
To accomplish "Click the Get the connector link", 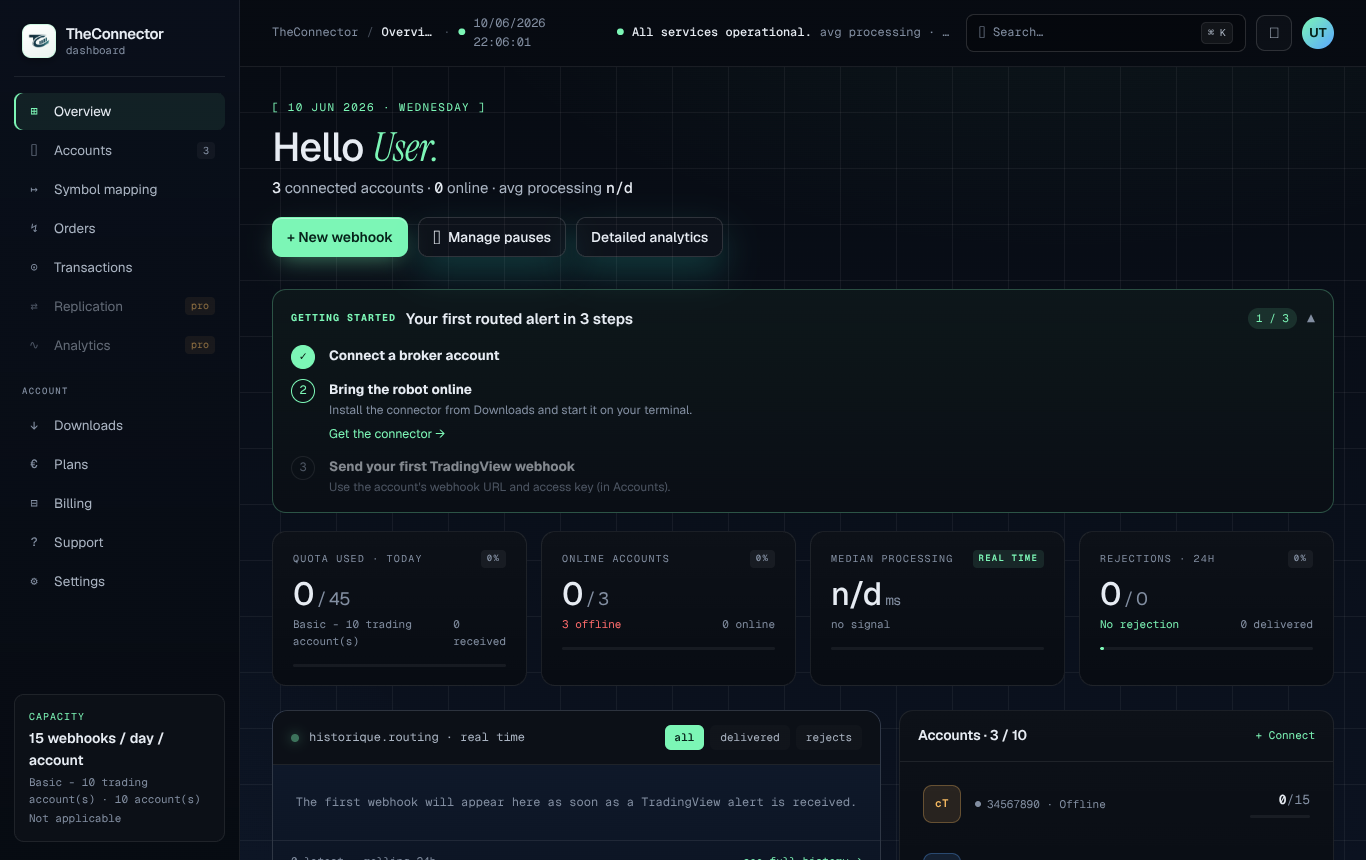I will [387, 434].
